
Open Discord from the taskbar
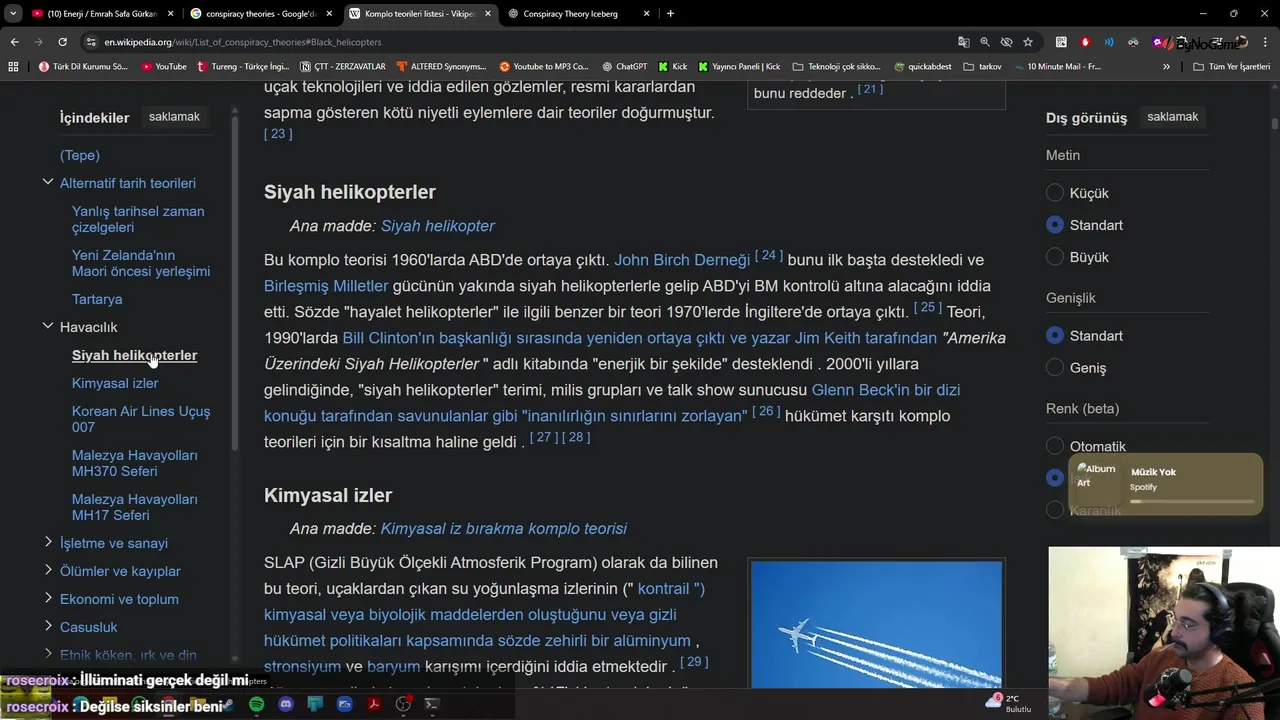point(286,704)
